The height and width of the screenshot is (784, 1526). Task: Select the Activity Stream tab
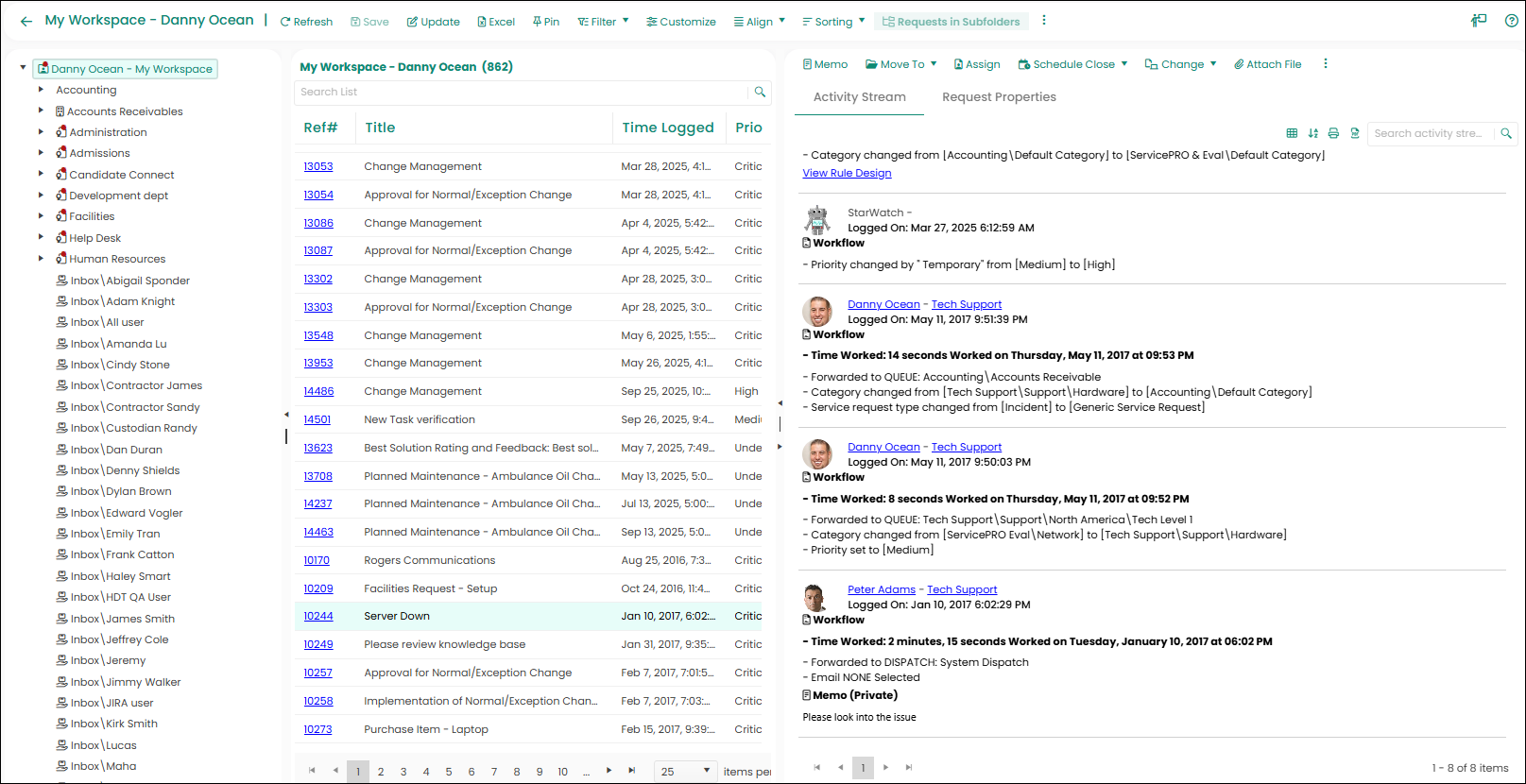point(859,97)
